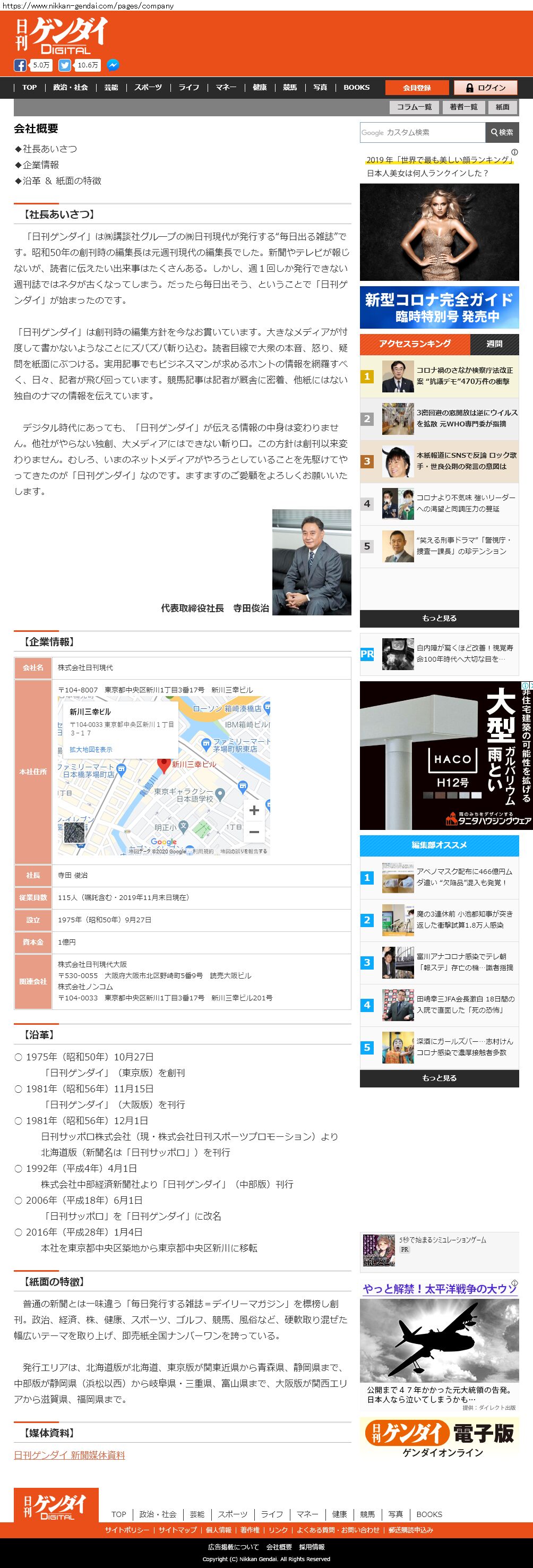Click the ログイン button with lock icon
This screenshot has height=1568, width=533.
tap(486, 88)
